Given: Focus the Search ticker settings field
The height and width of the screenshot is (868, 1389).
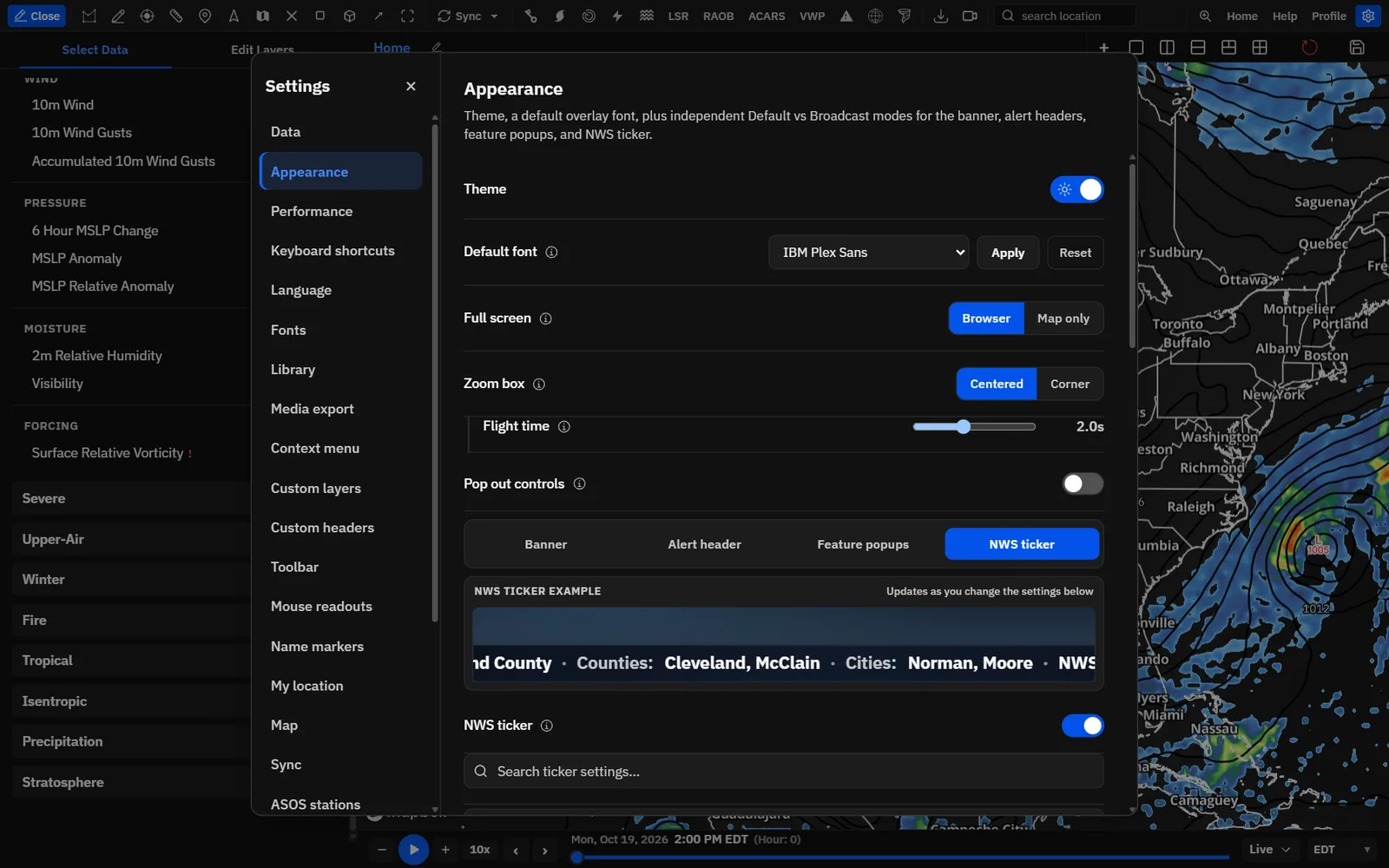Looking at the screenshot, I should click(x=784, y=772).
